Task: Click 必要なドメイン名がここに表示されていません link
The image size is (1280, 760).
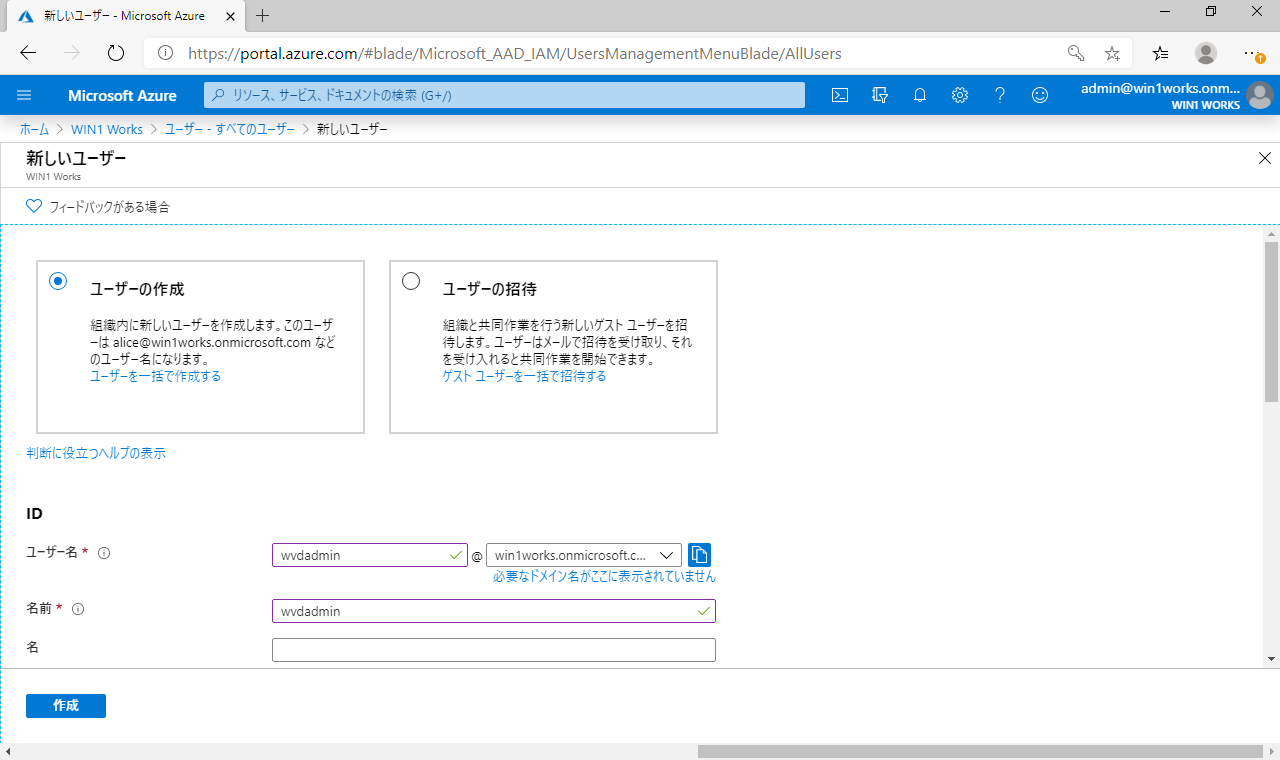Action: click(604, 577)
